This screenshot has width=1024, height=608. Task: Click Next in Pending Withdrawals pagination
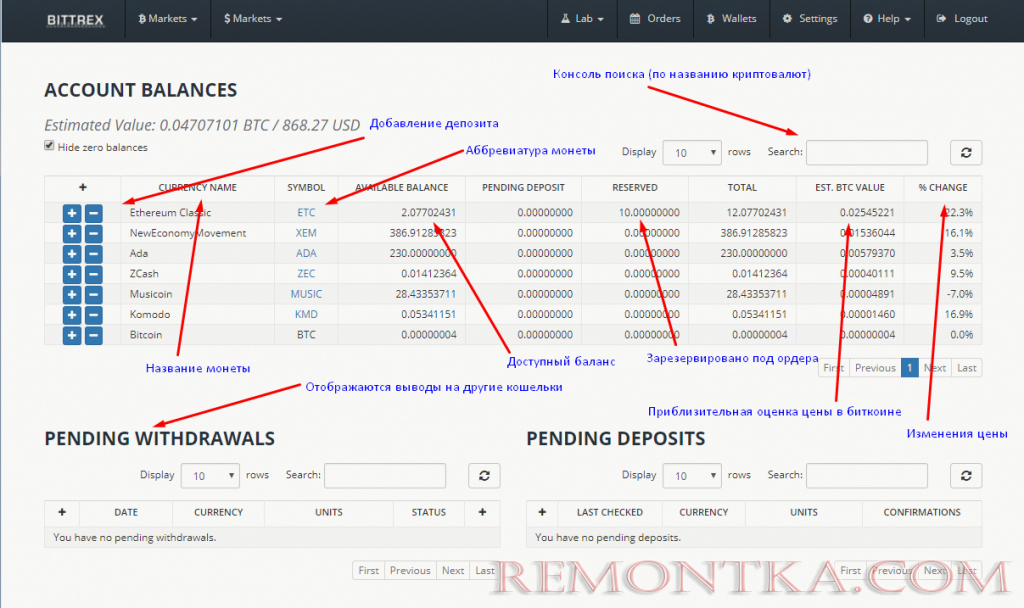(x=453, y=570)
